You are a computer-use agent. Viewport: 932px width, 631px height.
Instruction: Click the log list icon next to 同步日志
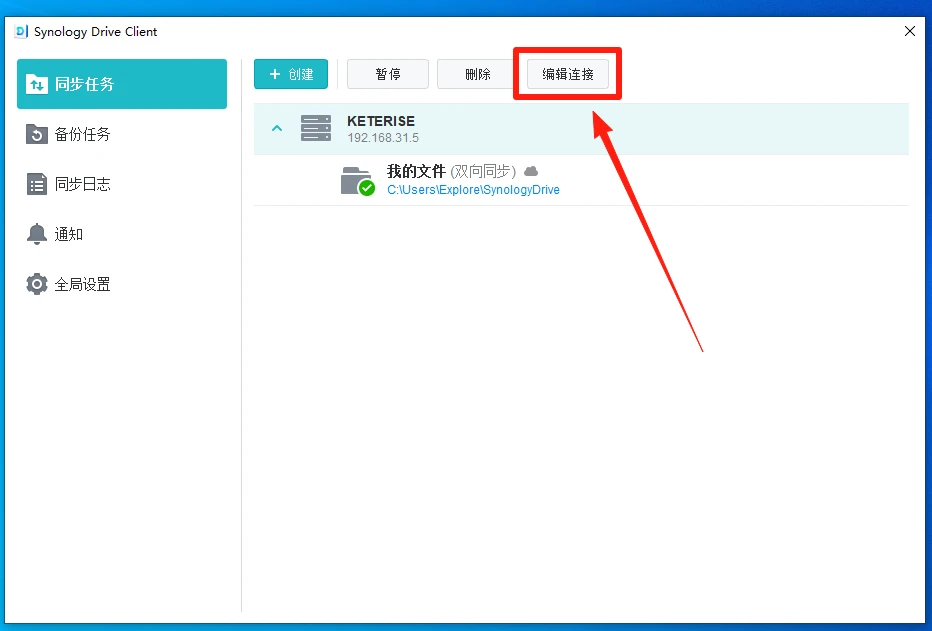(x=37, y=184)
